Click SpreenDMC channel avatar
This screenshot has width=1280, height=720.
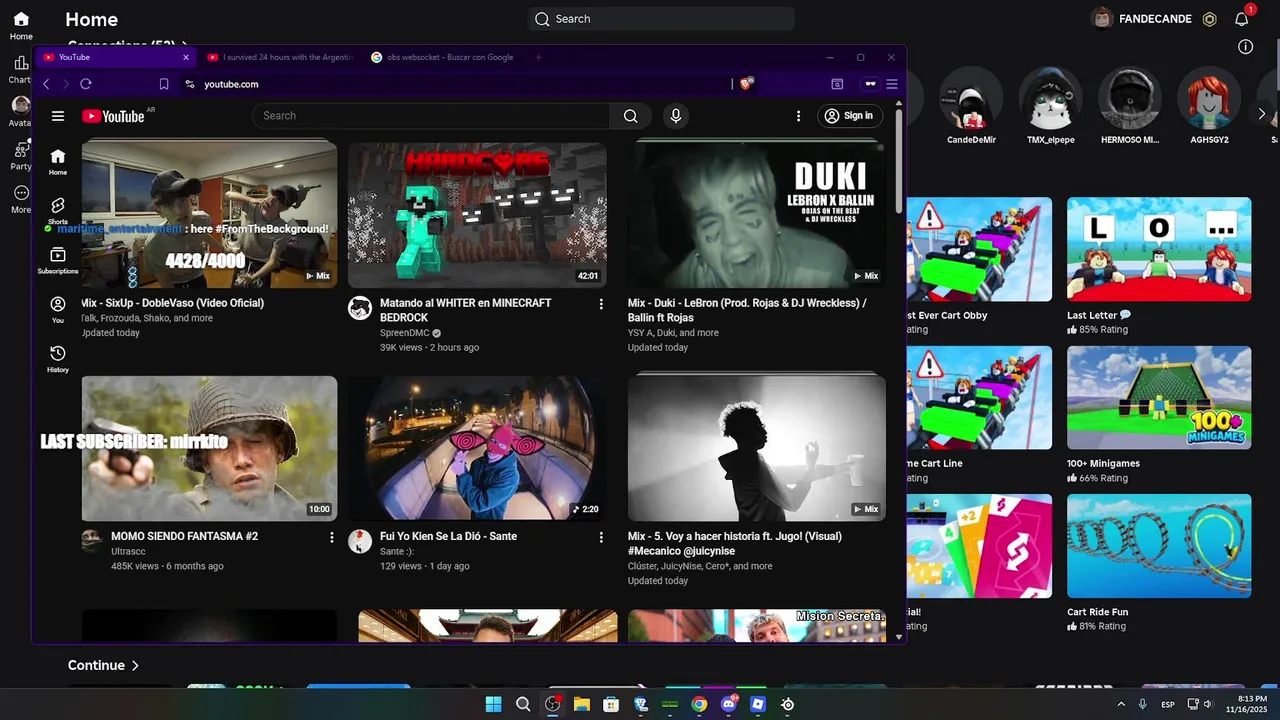coord(360,308)
